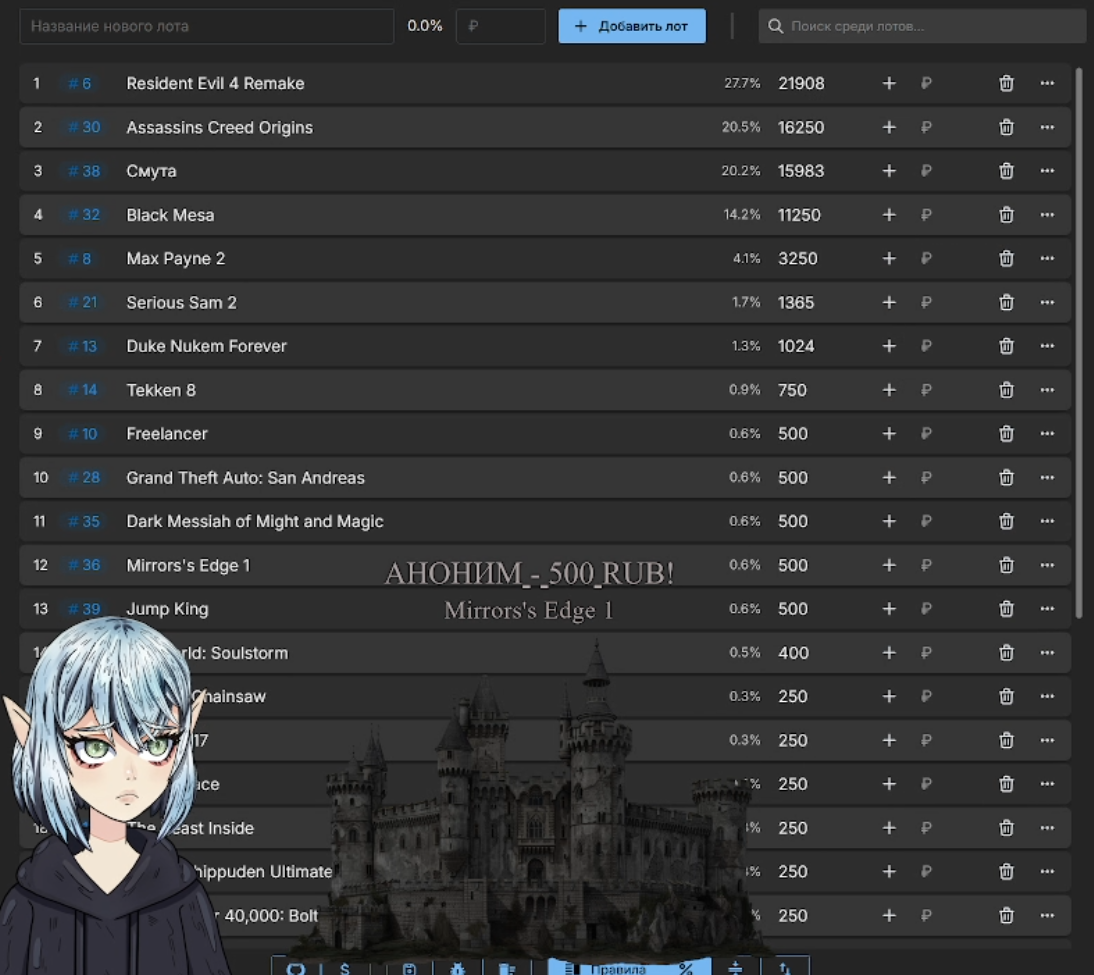Viewport: 1094px width, 975px height.
Task: Delete the Grand Theft Auto: San Andreas lot
Action: (x=1006, y=477)
